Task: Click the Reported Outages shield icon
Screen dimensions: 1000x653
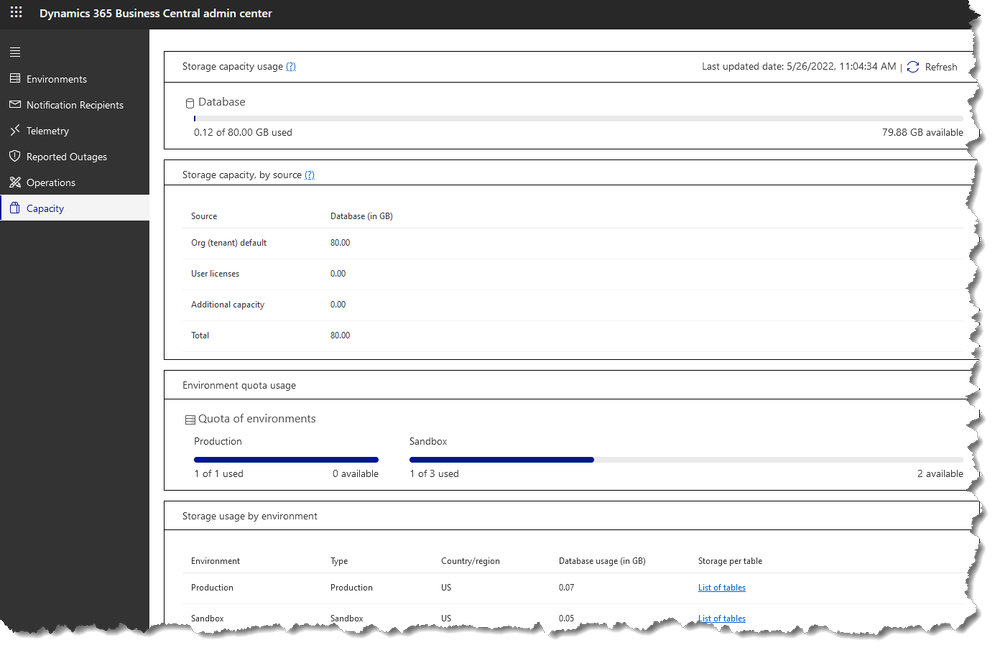Action: [x=15, y=156]
